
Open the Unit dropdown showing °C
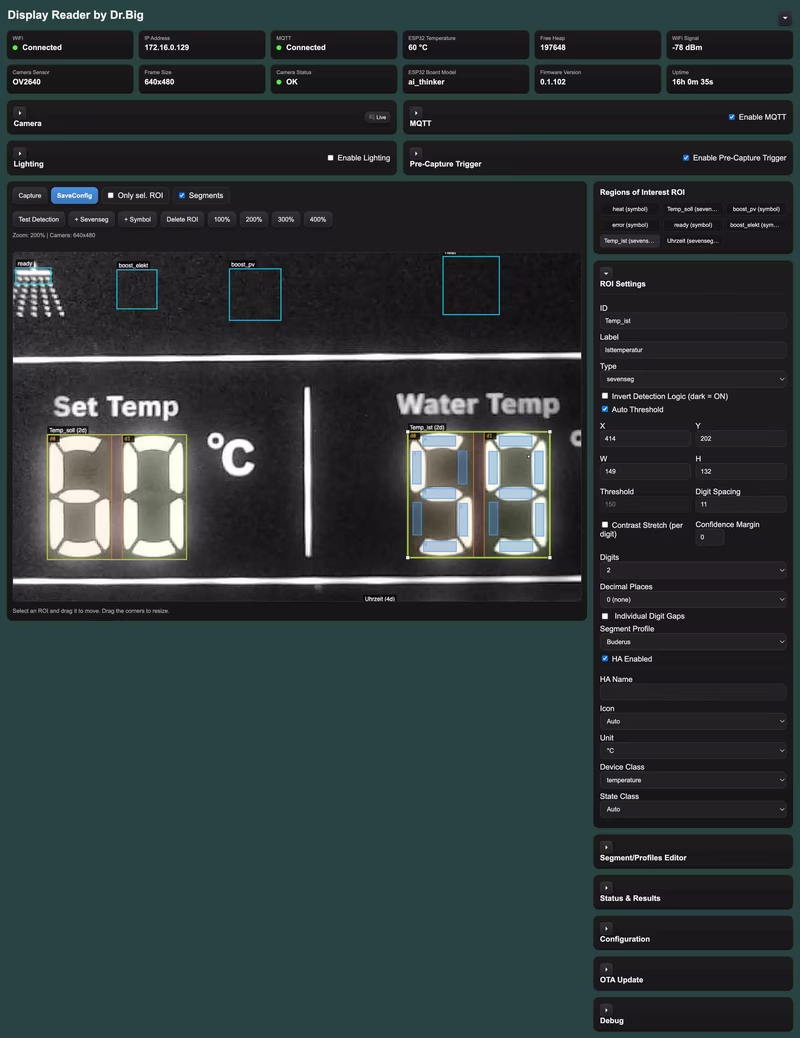693,750
